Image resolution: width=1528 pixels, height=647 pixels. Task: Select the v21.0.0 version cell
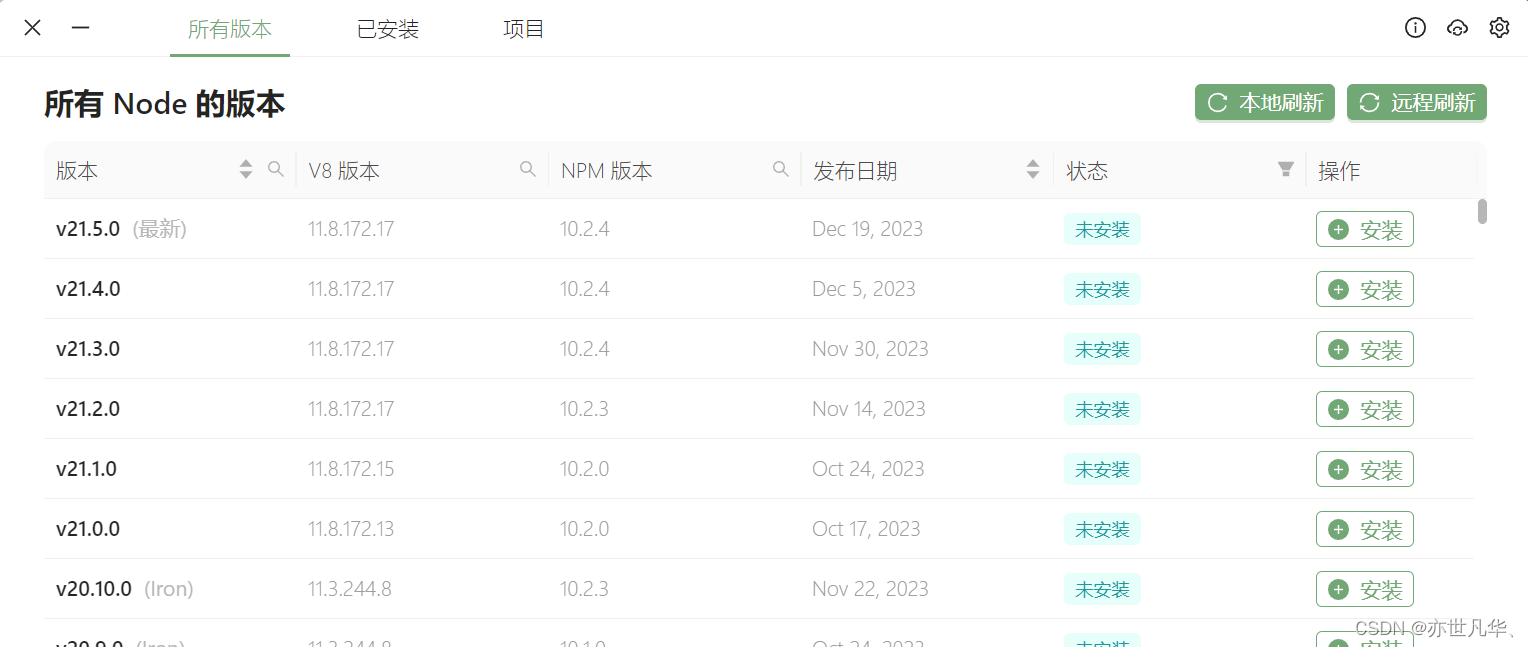[170, 529]
